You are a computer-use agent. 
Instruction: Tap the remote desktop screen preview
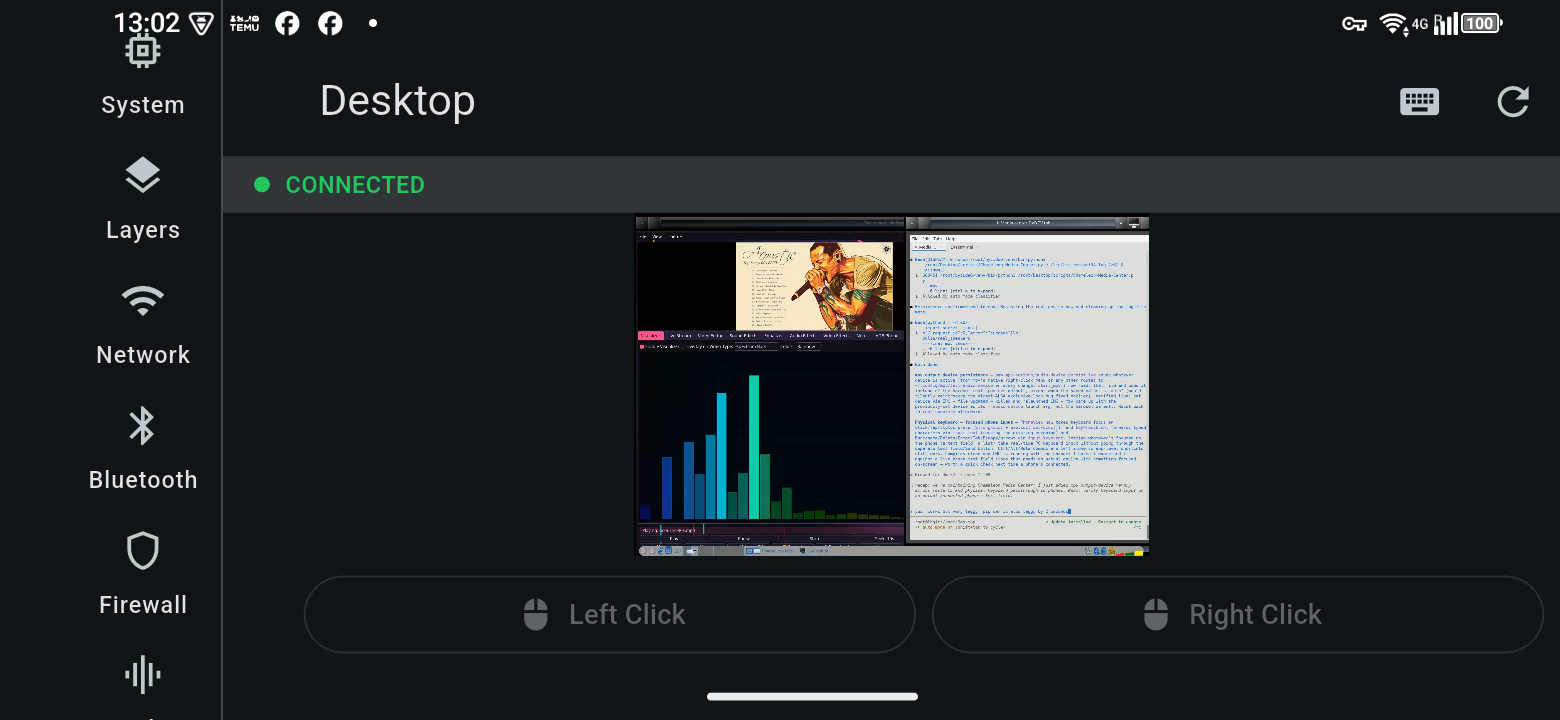[x=892, y=386]
